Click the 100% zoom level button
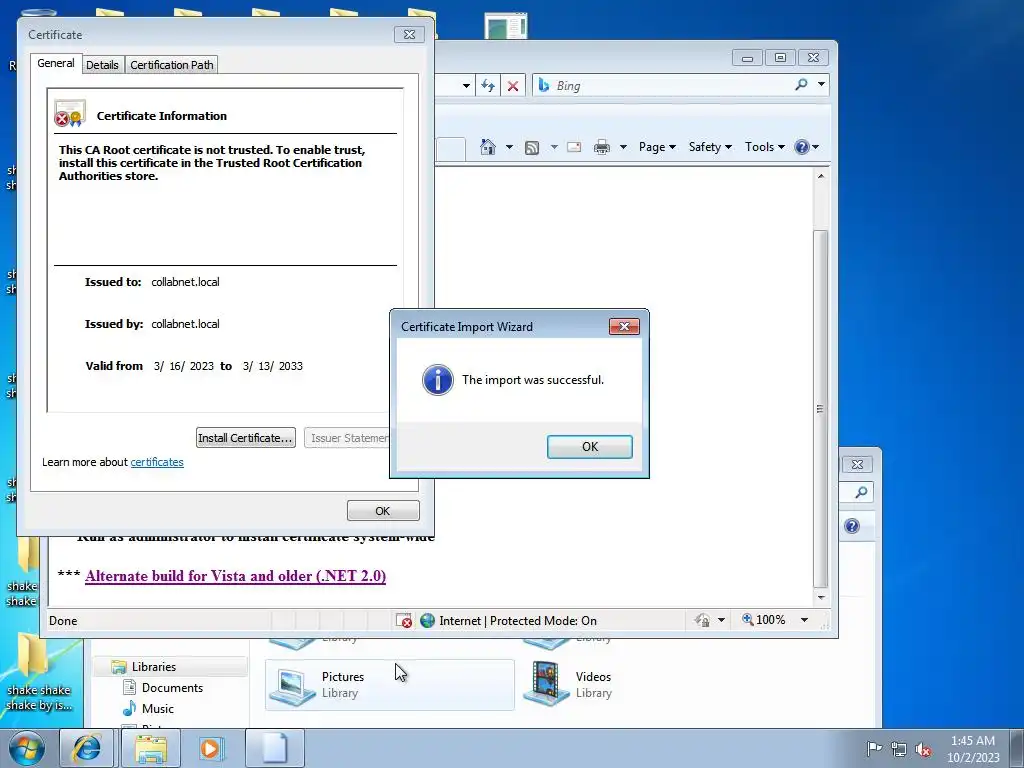1024x768 pixels. click(763, 620)
